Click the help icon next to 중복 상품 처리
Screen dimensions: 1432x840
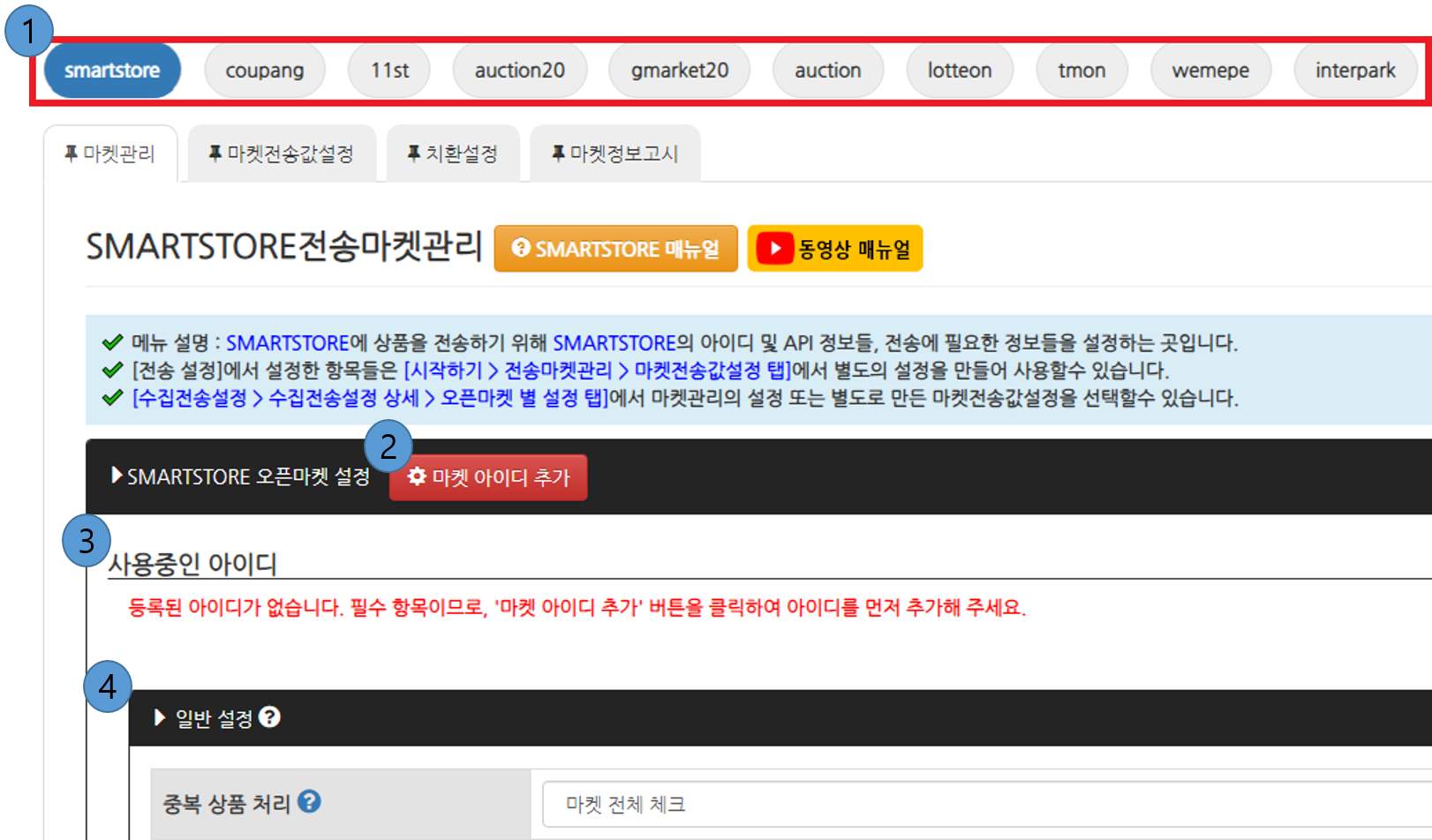[309, 801]
